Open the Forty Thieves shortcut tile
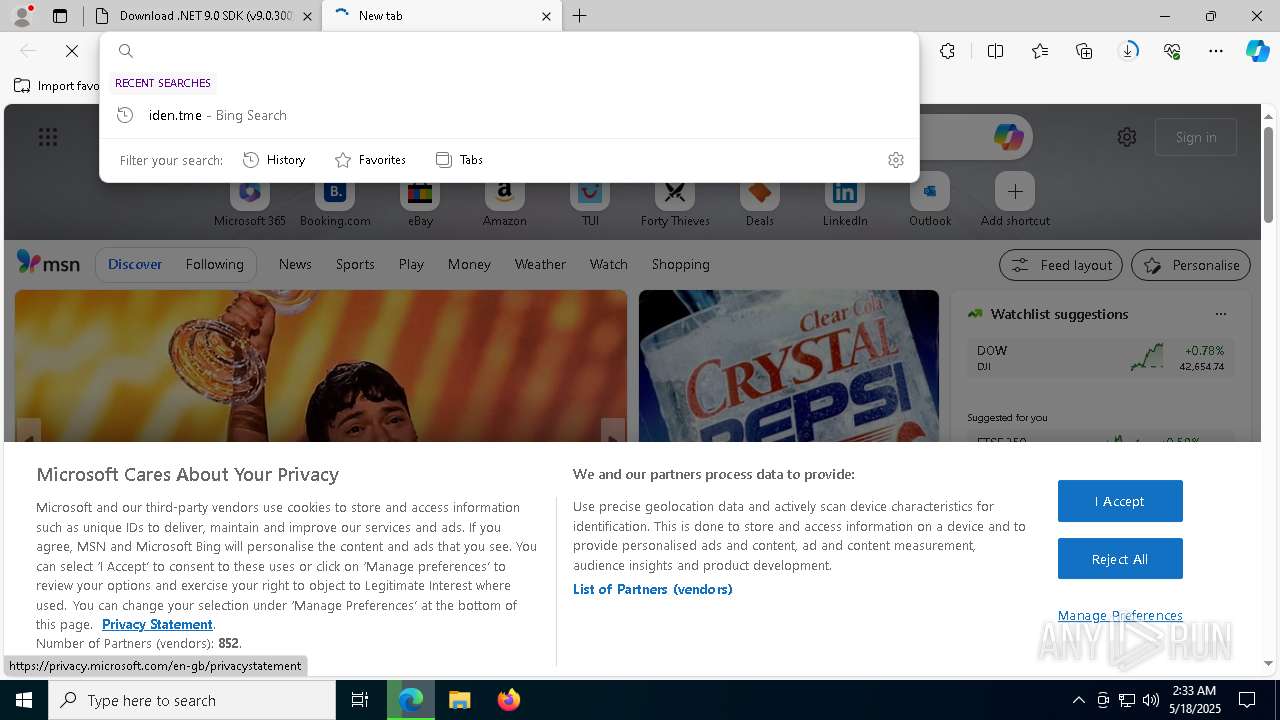The width and height of the screenshot is (1280, 720). tap(675, 200)
